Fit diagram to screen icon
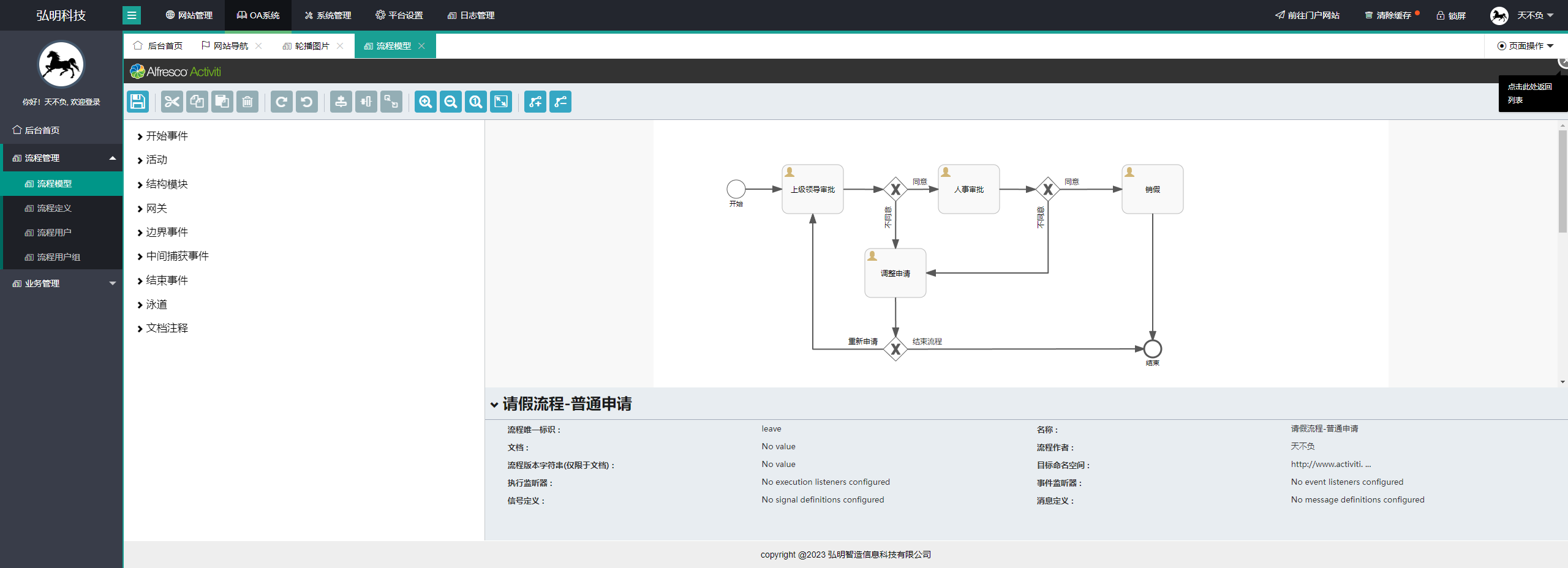The width and height of the screenshot is (1568, 568). (x=501, y=102)
